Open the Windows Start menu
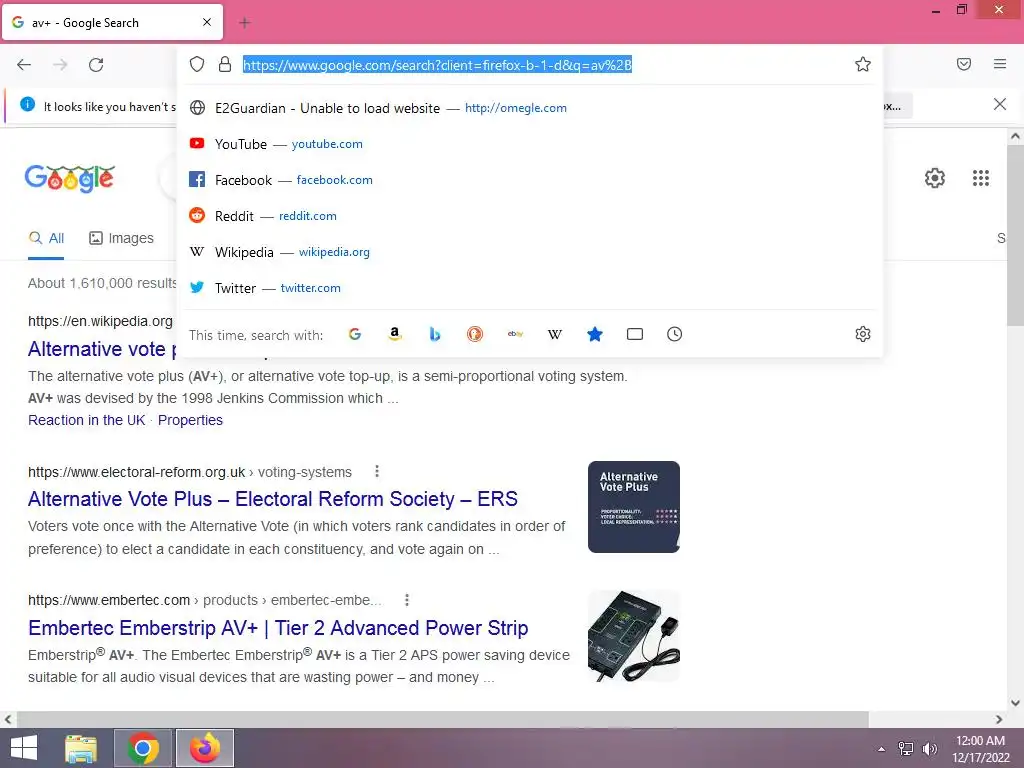The image size is (1024, 768). pyautogui.click(x=24, y=748)
